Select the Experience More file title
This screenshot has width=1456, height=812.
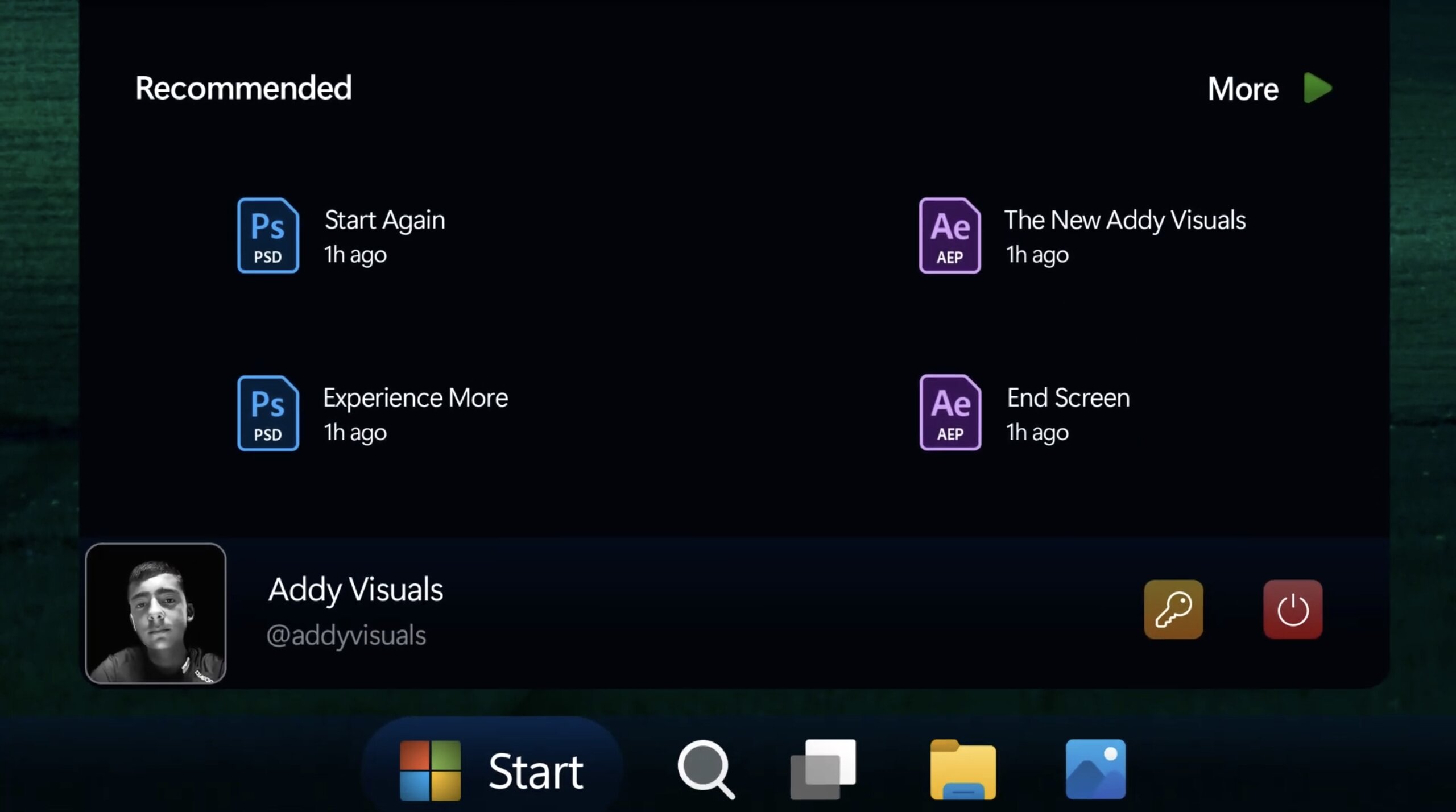(x=415, y=397)
